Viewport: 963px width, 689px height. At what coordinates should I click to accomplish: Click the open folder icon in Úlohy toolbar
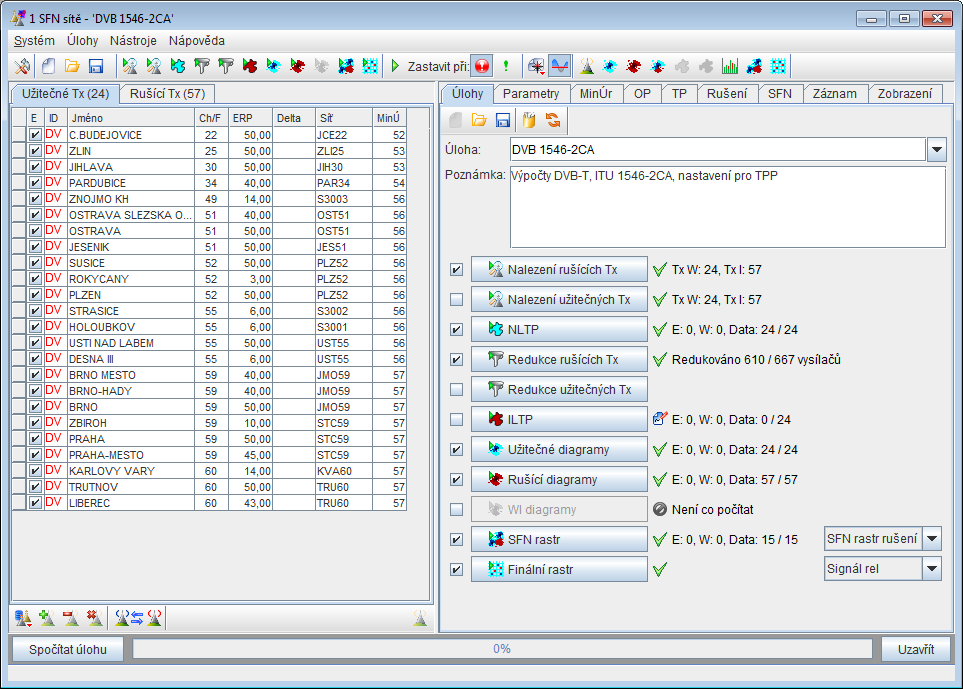[x=479, y=120]
